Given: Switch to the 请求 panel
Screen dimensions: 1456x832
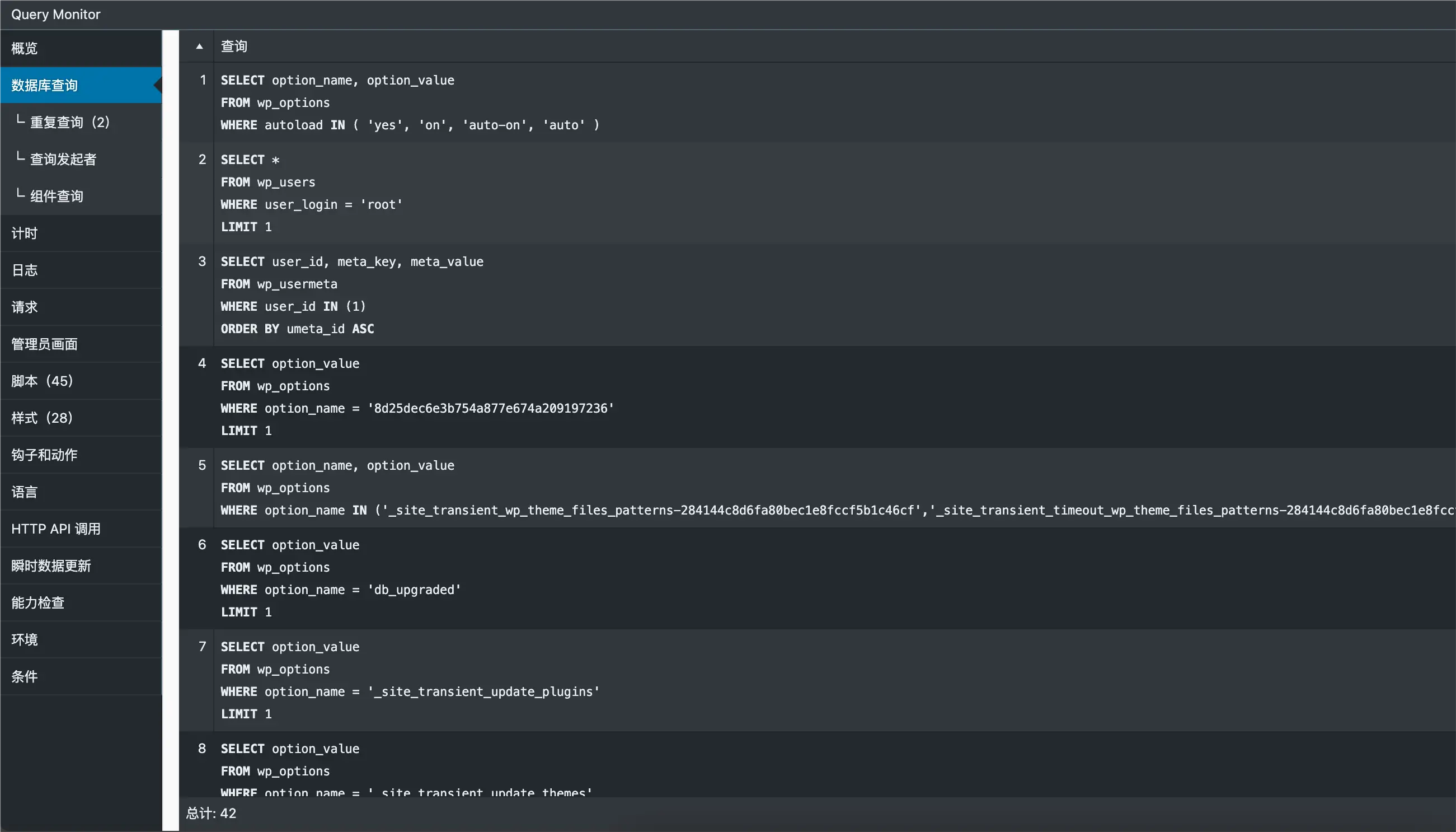Looking at the screenshot, I should point(81,307).
